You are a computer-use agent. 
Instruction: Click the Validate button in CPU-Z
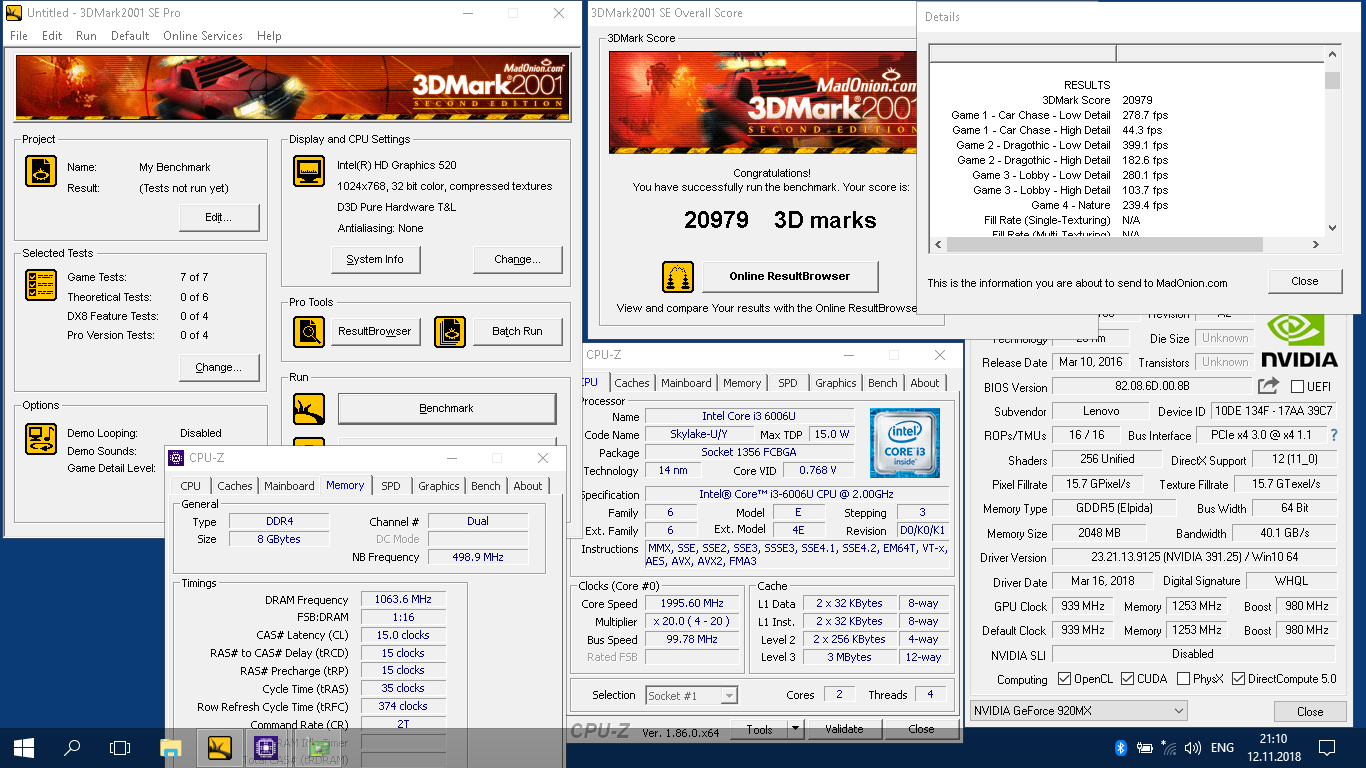click(x=844, y=729)
